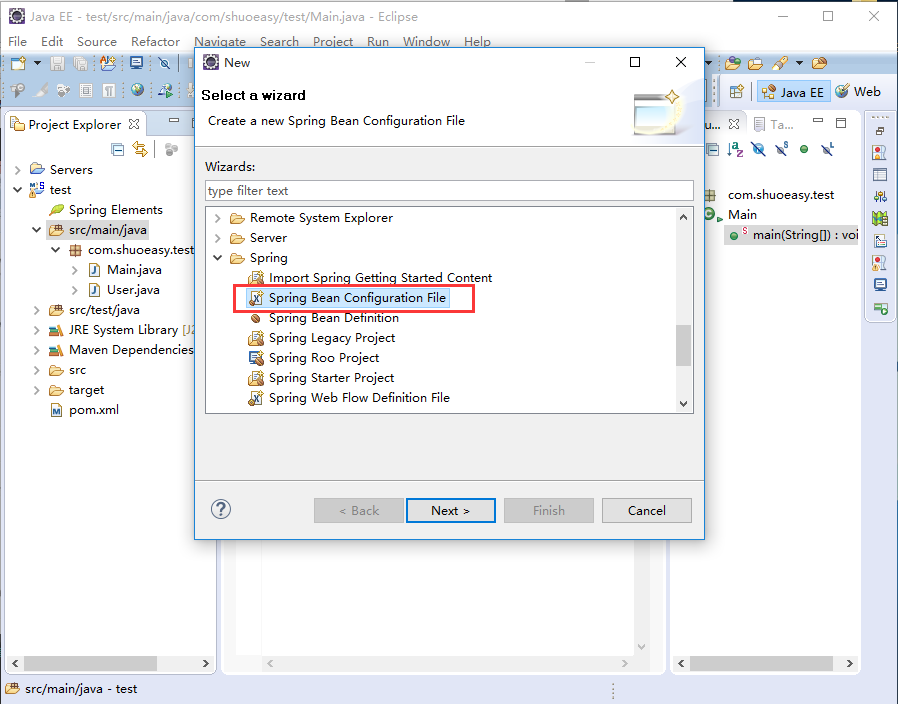The width and height of the screenshot is (898, 704).
Task: Click the Skip All Breakpoints toolbar icon
Action: click(x=164, y=63)
